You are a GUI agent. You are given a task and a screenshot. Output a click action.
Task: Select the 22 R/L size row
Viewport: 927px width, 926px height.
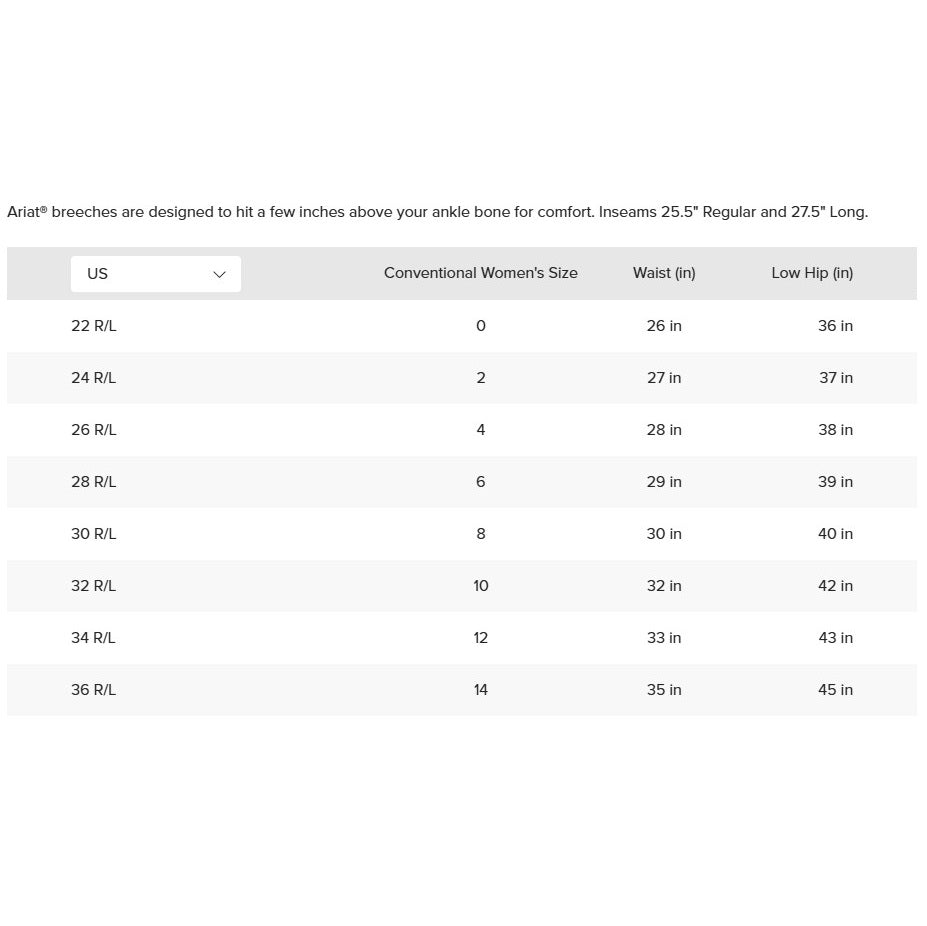[462, 326]
